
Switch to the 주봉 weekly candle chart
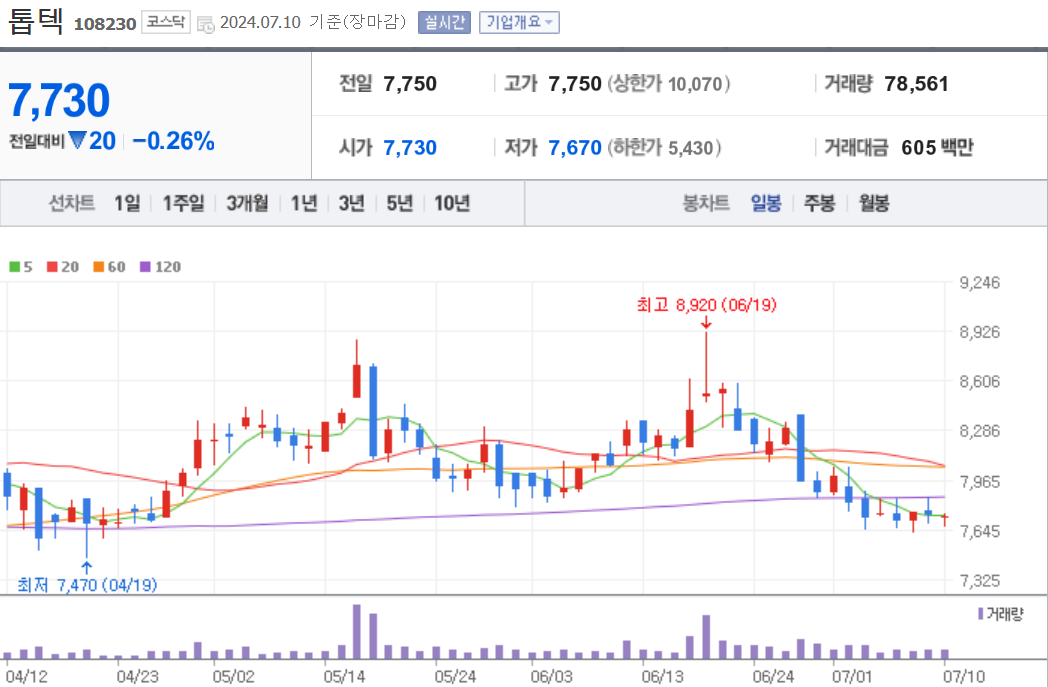pyautogui.click(x=819, y=202)
